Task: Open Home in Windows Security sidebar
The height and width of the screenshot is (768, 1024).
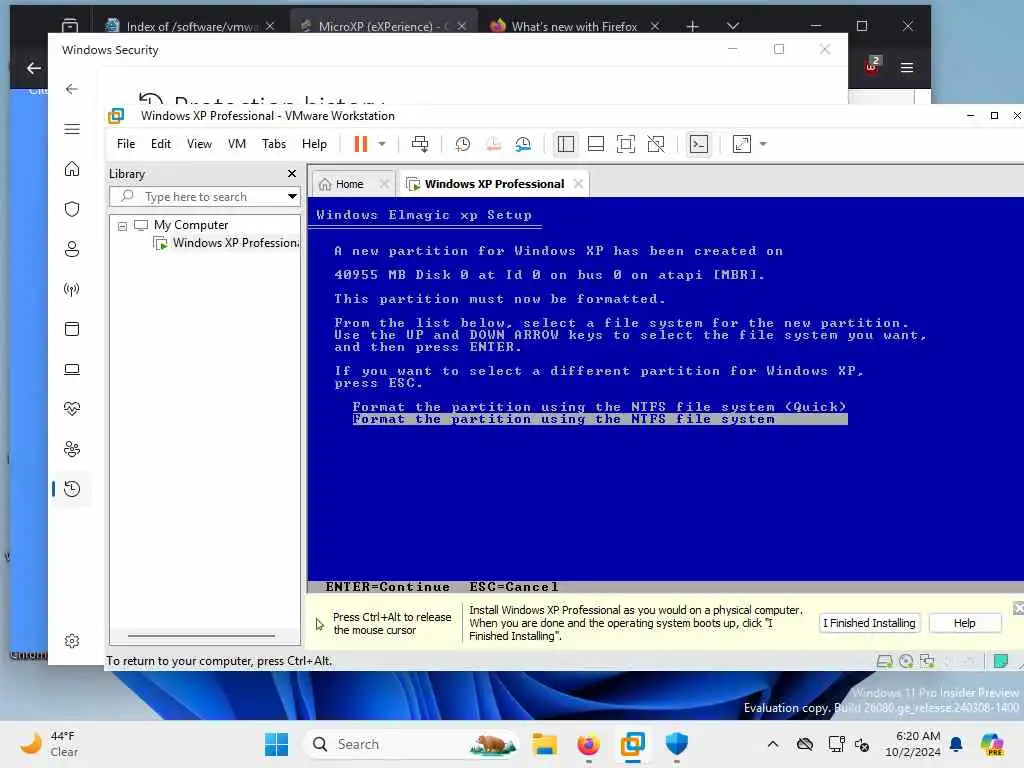Action: click(72, 168)
